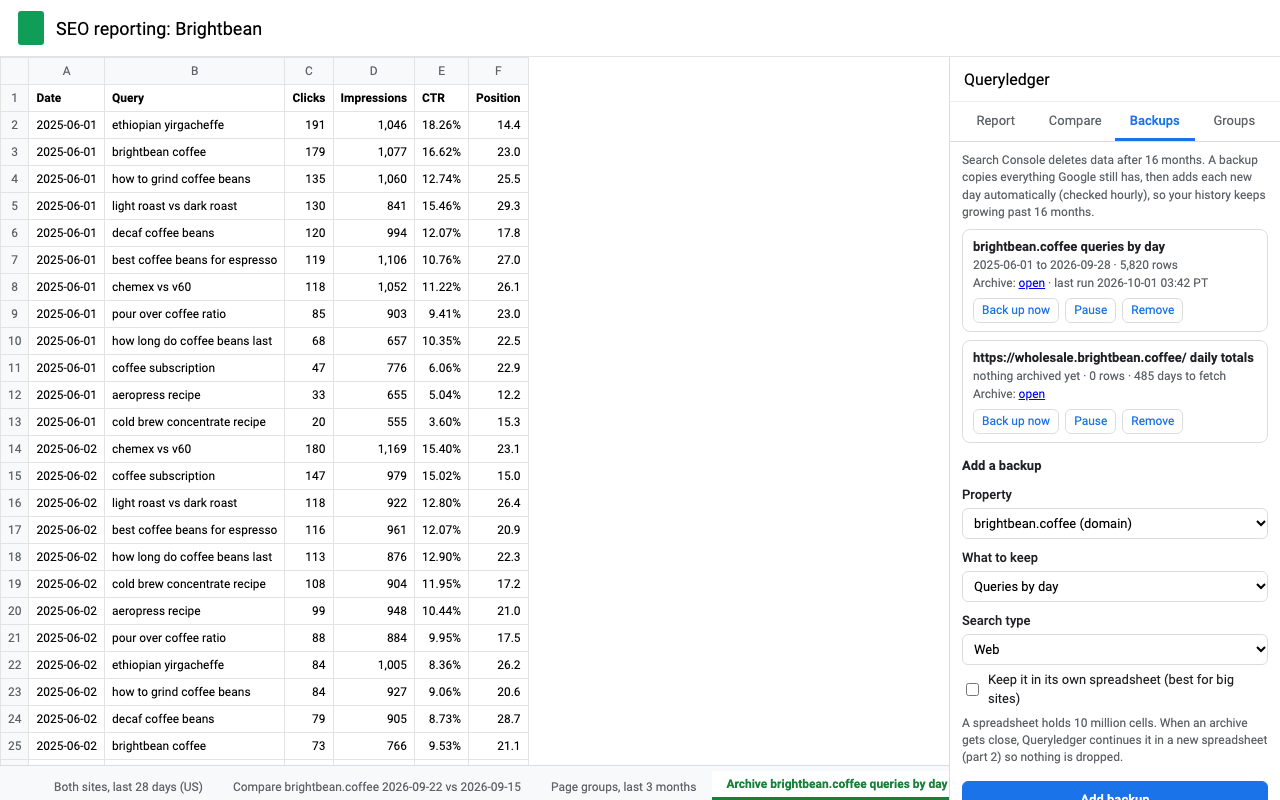Click the 'Query' header cell

(x=194, y=98)
